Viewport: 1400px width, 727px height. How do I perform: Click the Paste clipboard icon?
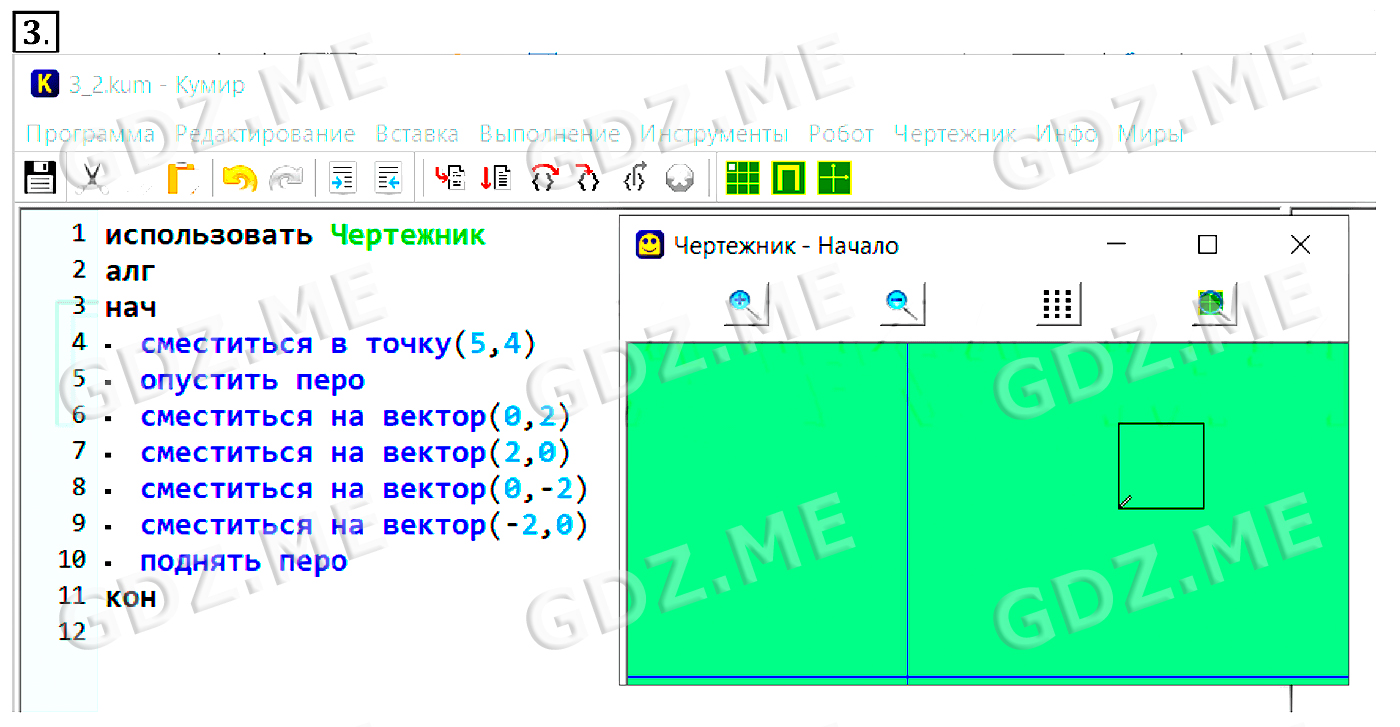click(x=181, y=179)
